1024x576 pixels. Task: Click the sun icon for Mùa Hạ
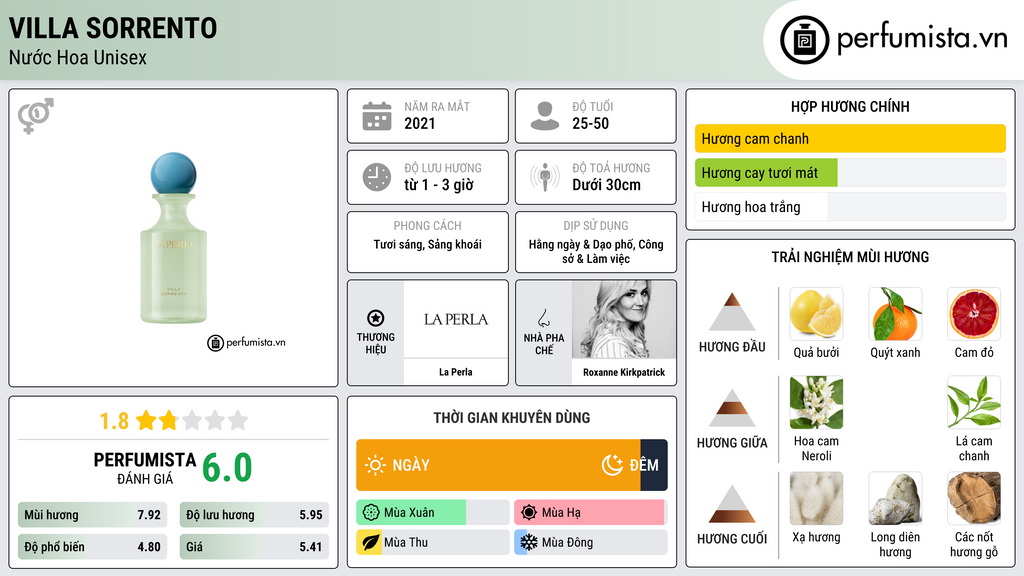(529, 513)
